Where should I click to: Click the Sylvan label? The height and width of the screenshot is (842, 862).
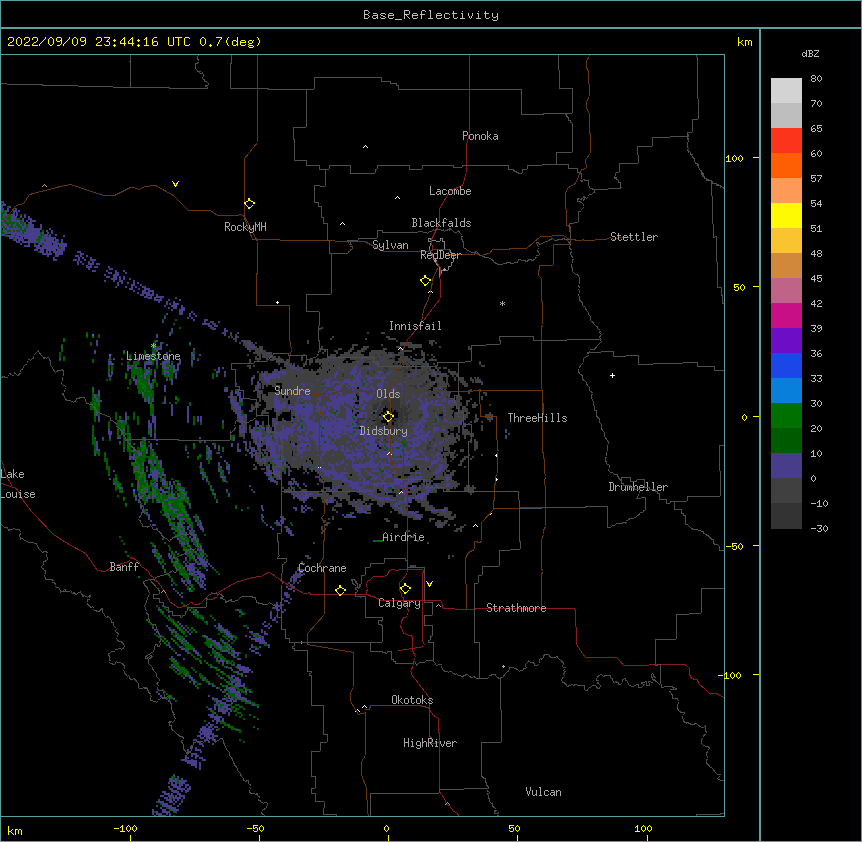pyautogui.click(x=390, y=245)
